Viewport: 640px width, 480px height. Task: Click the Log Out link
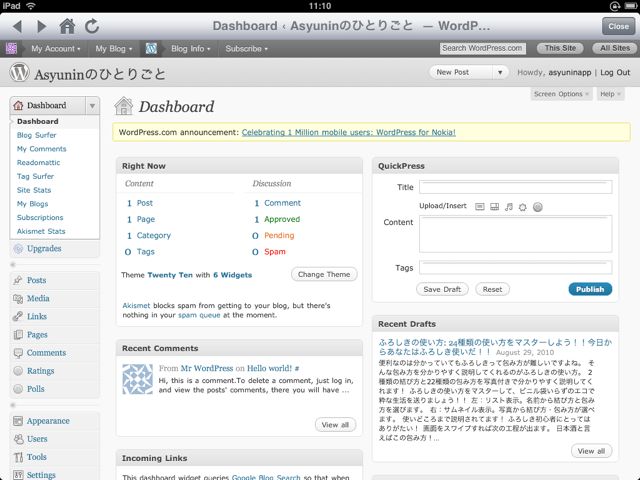(x=615, y=72)
